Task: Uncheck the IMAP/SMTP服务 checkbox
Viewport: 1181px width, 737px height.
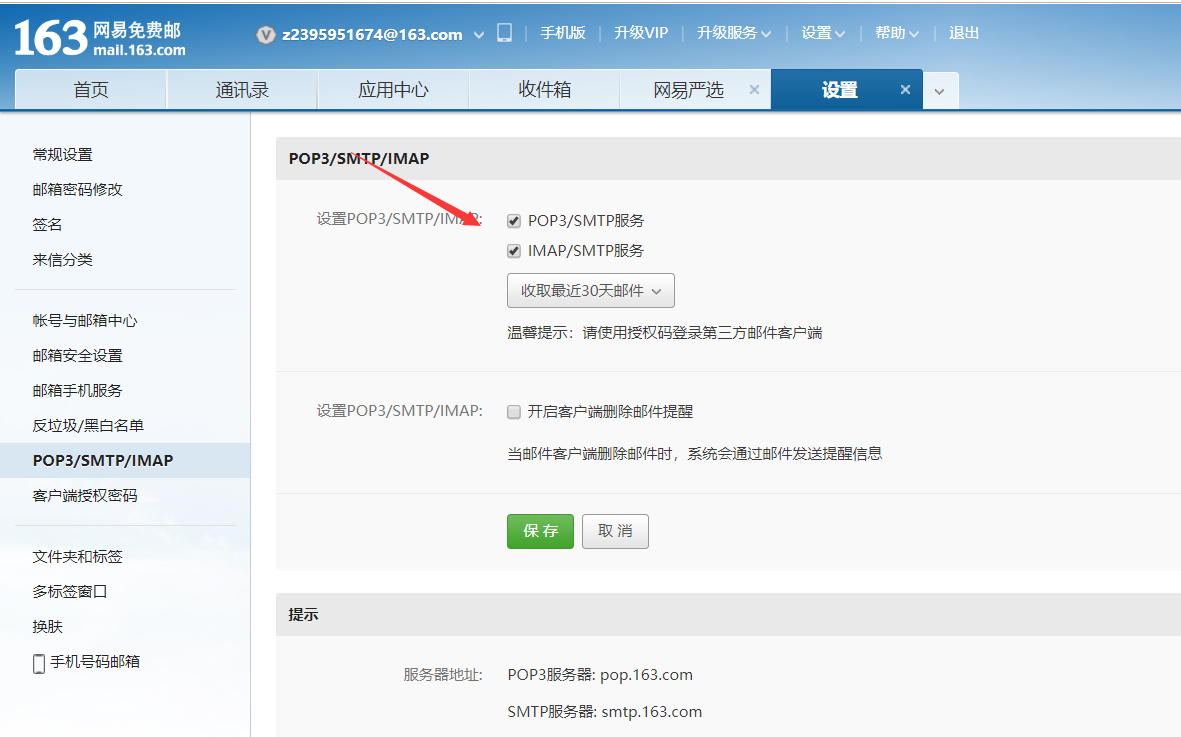Action: [514, 251]
